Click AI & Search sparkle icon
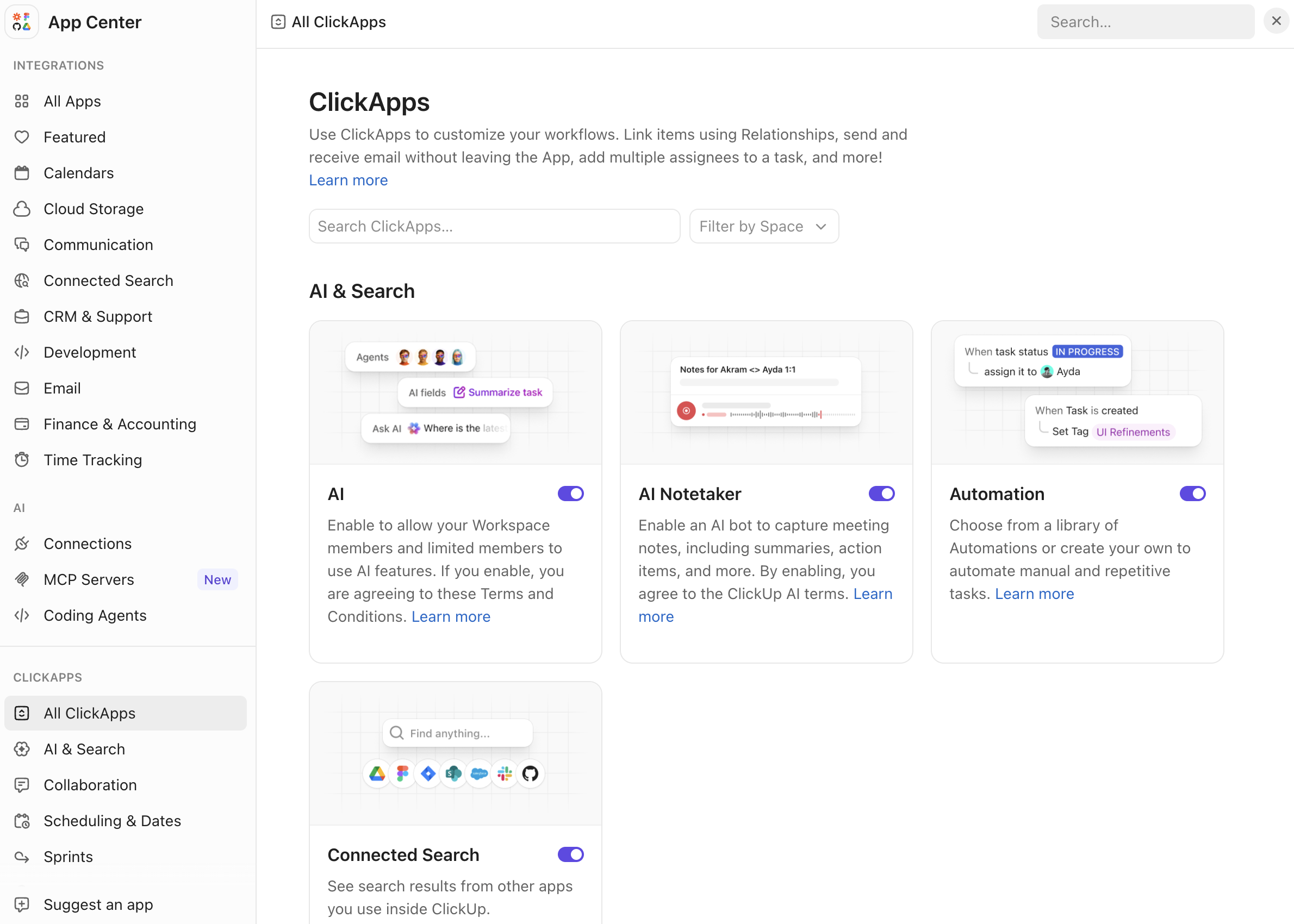 [x=22, y=749]
